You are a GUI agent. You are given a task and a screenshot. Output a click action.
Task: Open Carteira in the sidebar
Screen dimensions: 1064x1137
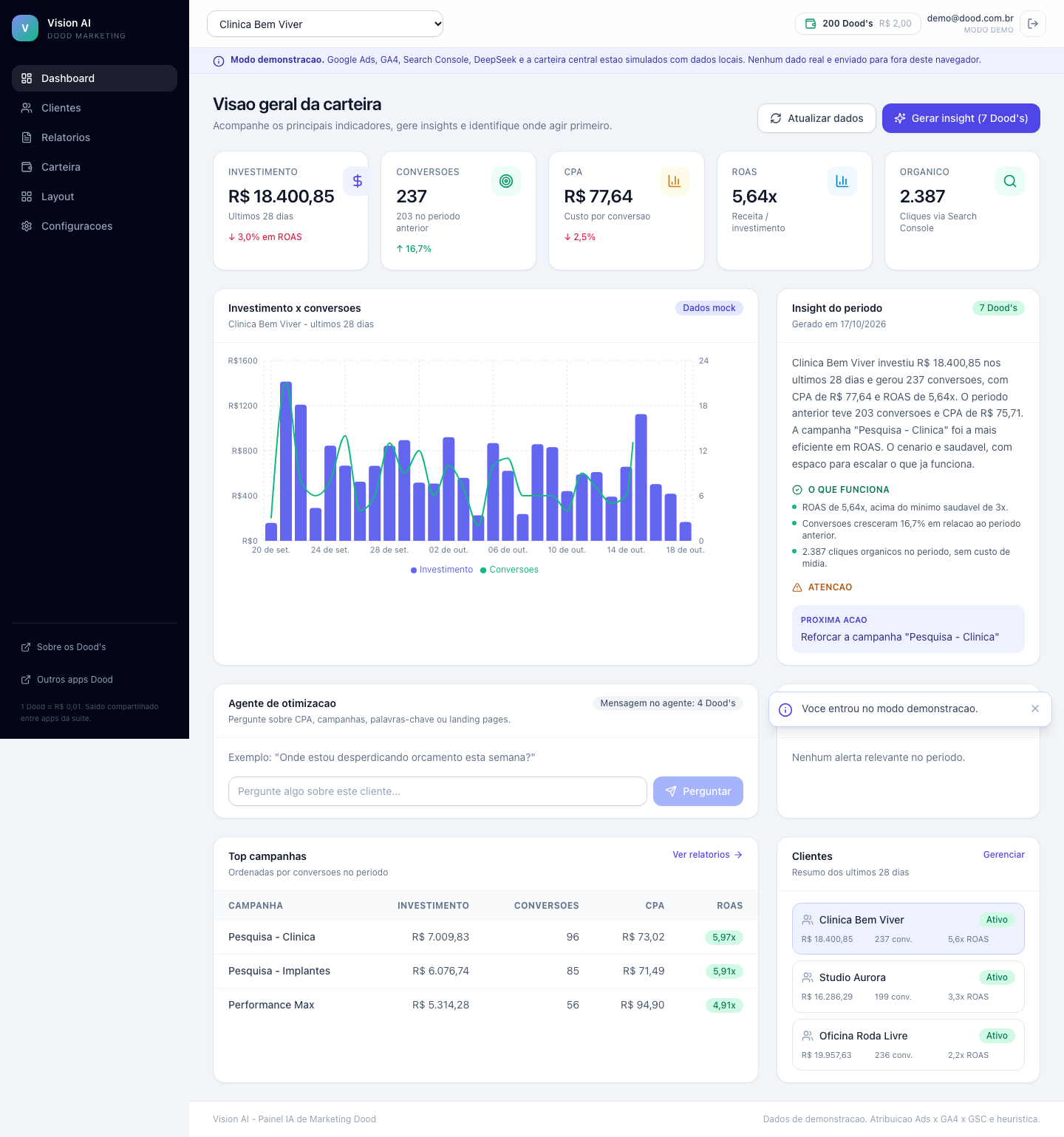95,167
